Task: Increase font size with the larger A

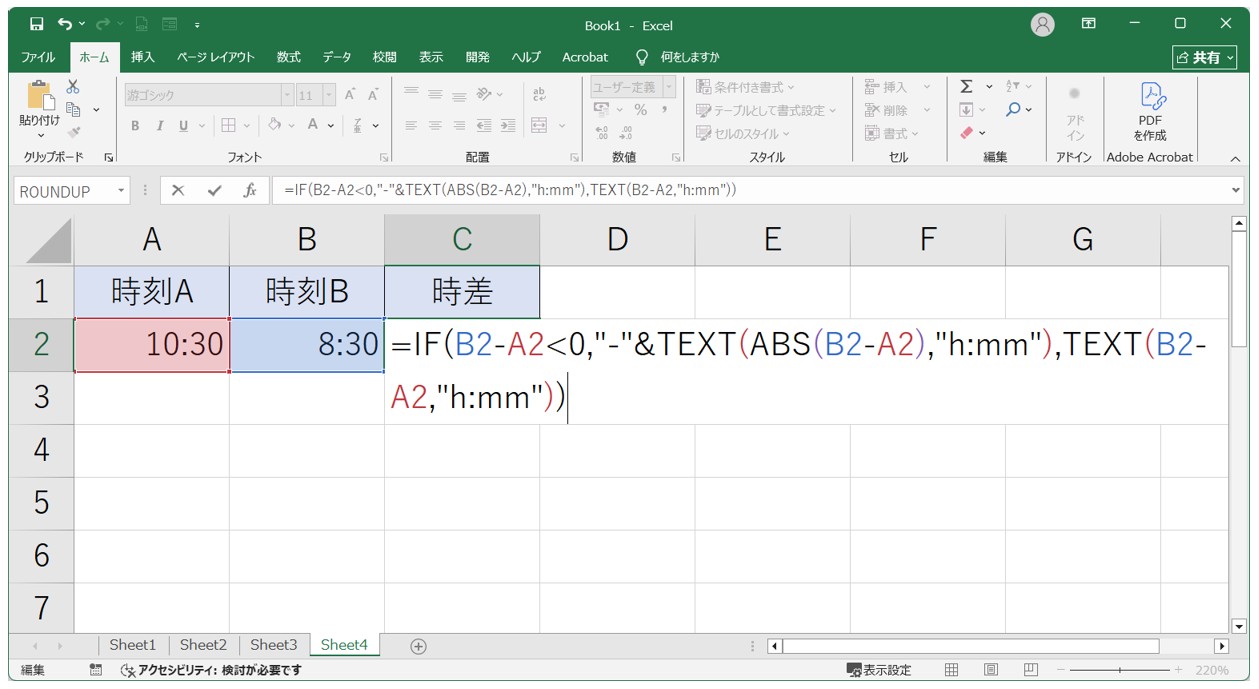Action: [350, 95]
